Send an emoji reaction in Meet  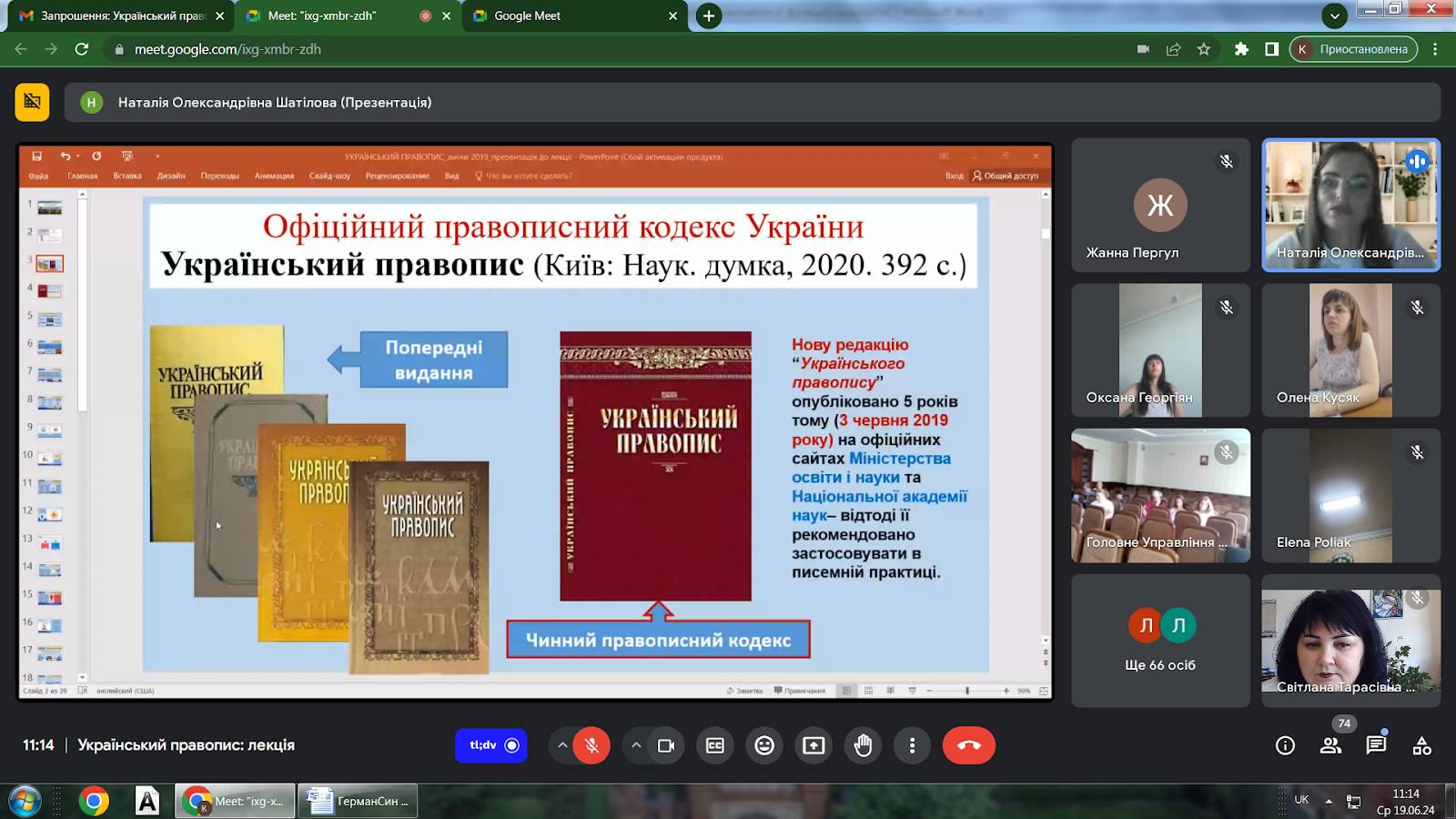coord(764,745)
